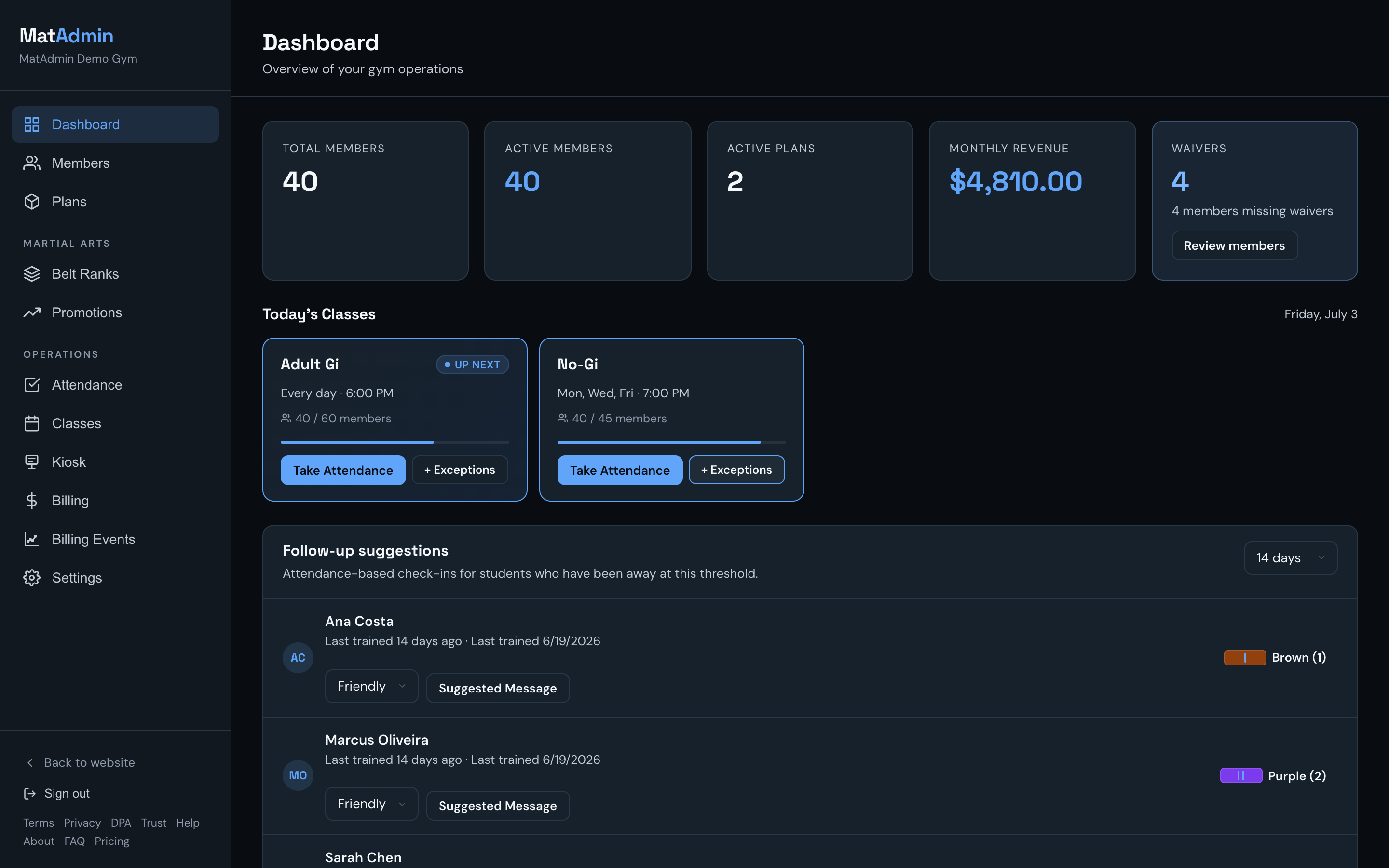This screenshot has width=1389, height=868.
Task: Open the Plans page
Action: point(115,202)
